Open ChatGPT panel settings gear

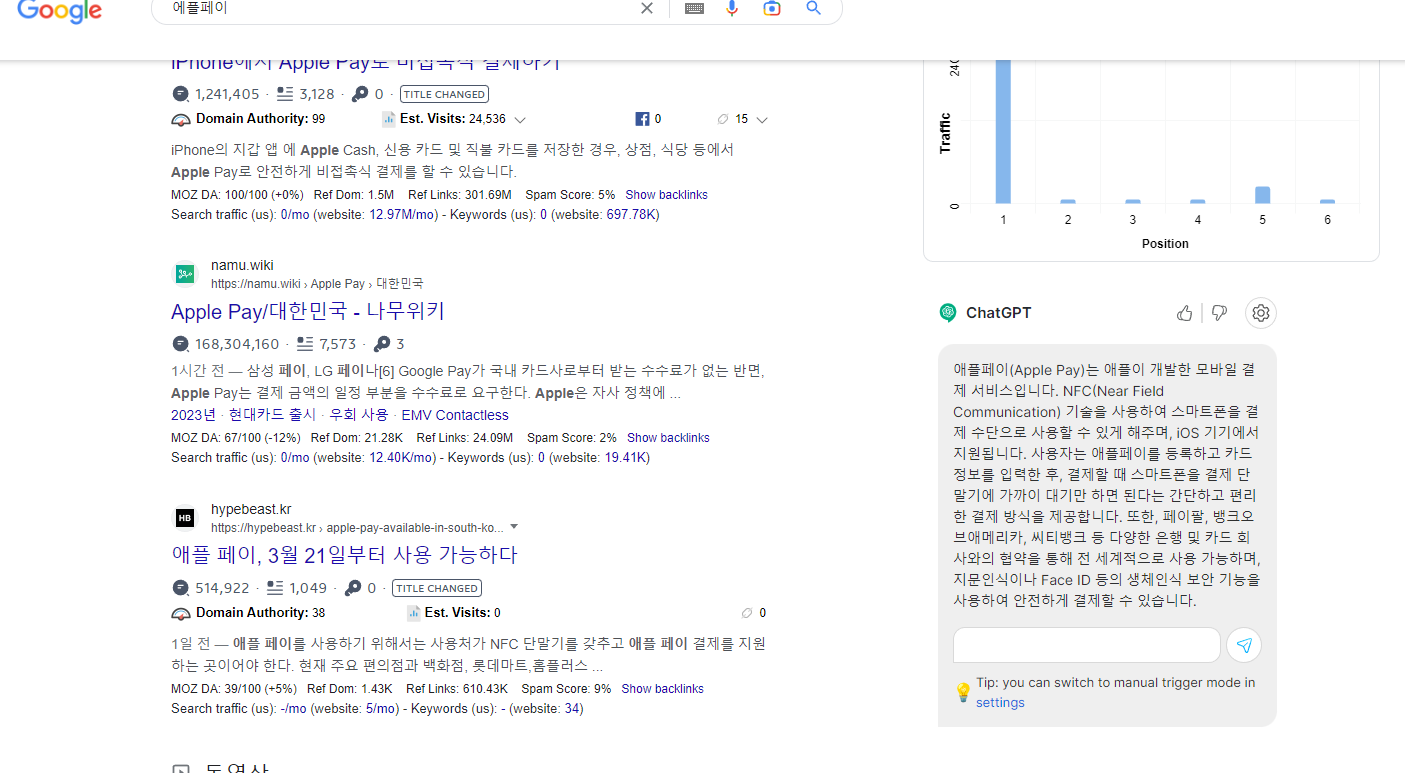point(1261,313)
